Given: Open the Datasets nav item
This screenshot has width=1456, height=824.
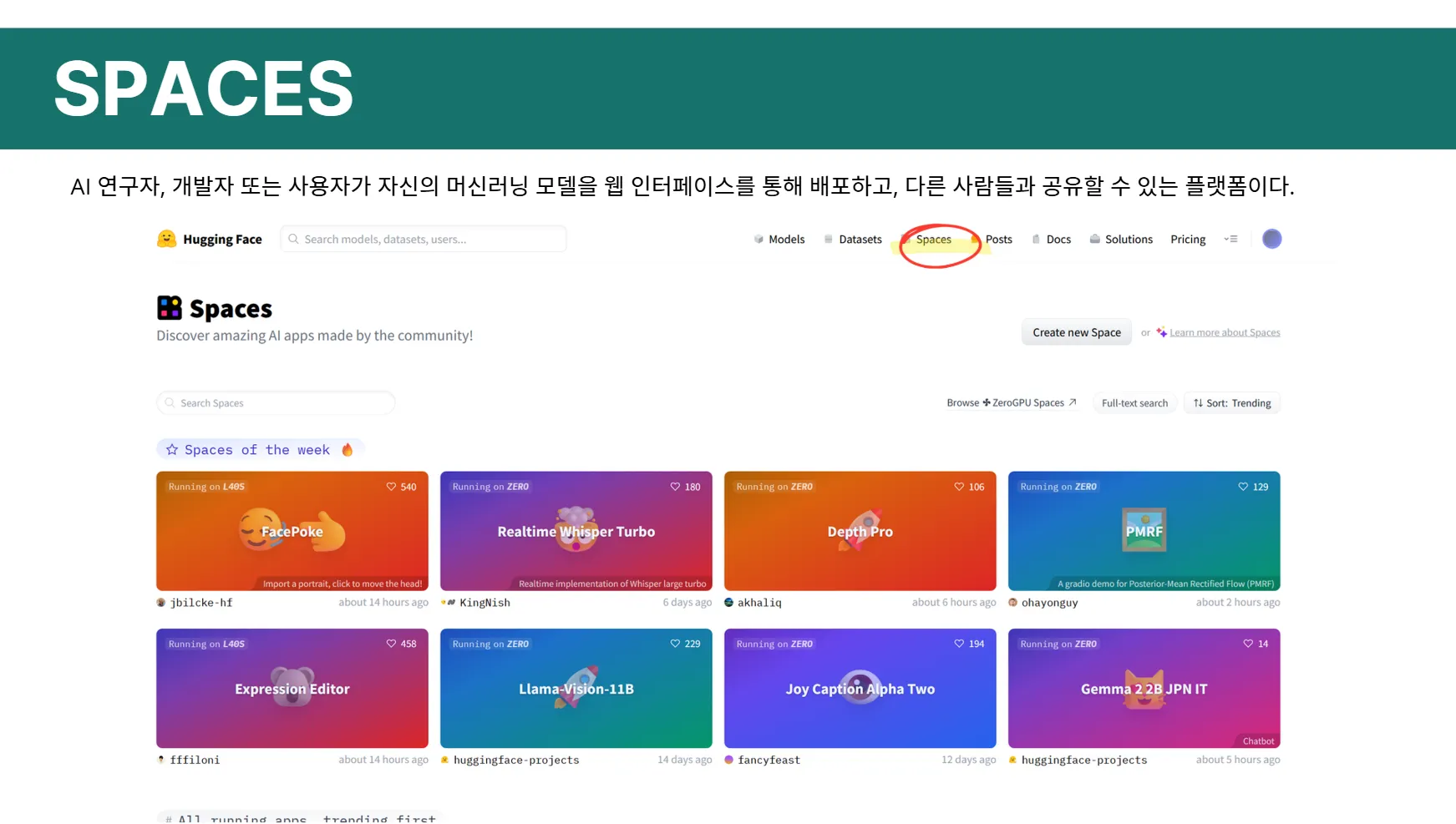Looking at the screenshot, I should [852, 240].
